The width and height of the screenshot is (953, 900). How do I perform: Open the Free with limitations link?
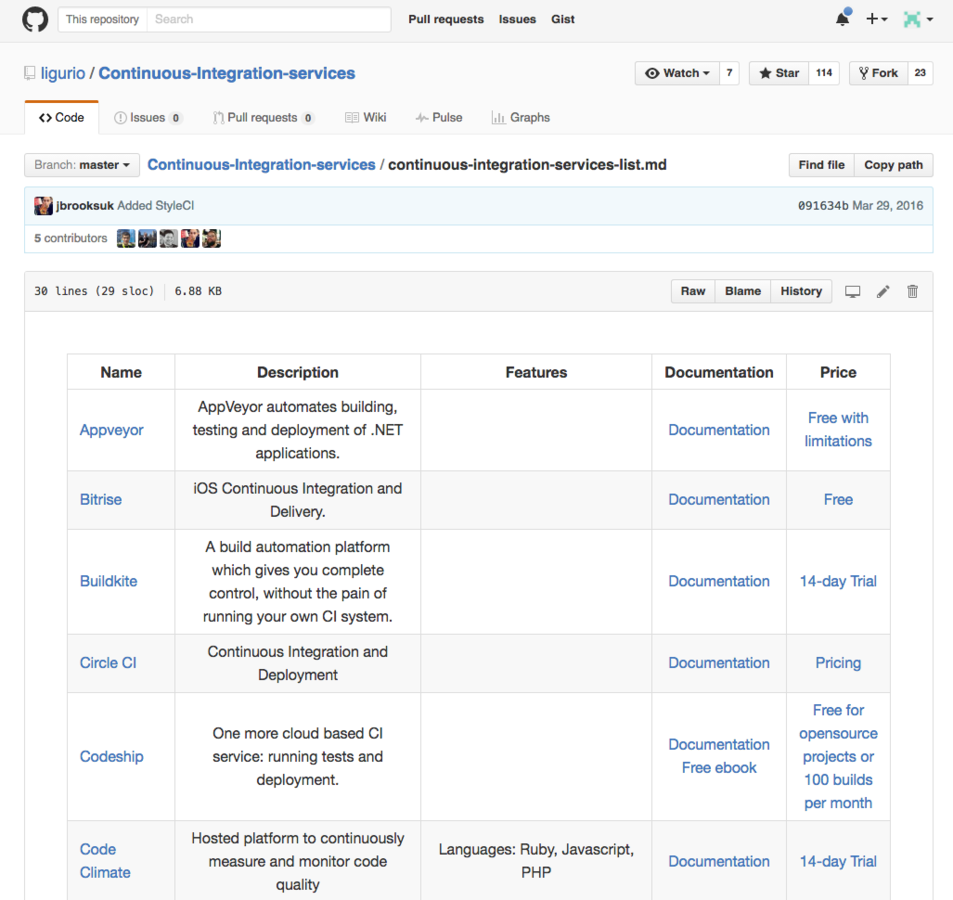pyautogui.click(x=838, y=430)
